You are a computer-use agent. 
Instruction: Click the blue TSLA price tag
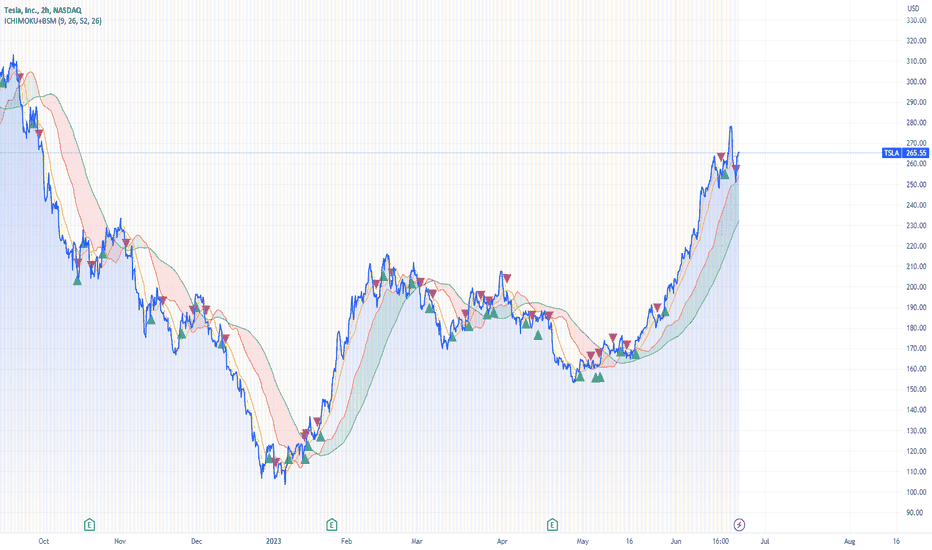[892, 153]
